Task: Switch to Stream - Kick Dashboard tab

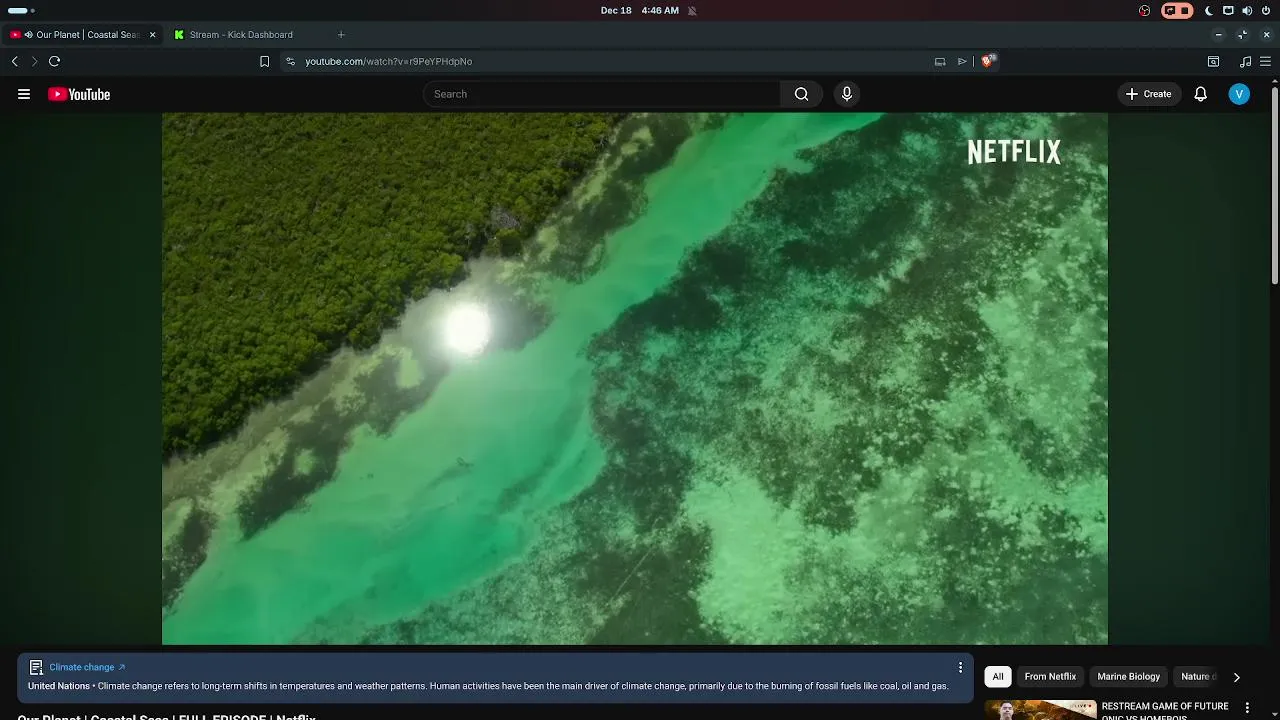Action: click(x=241, y=35)
